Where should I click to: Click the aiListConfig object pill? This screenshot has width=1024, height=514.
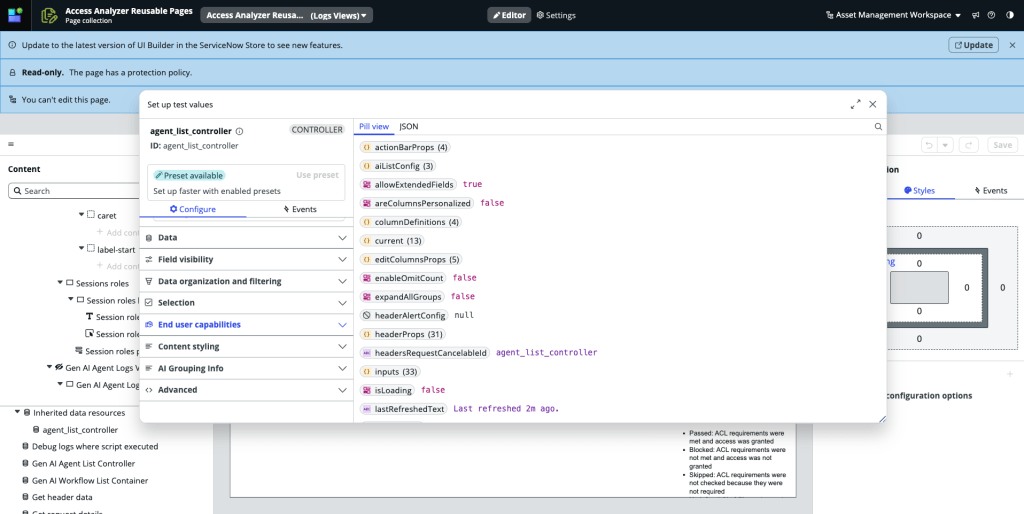coord(398,166)
